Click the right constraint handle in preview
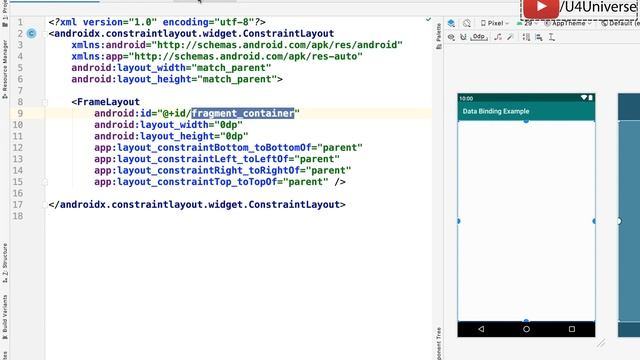The height and width of the screenshot is (360, 640). [594, 221]
